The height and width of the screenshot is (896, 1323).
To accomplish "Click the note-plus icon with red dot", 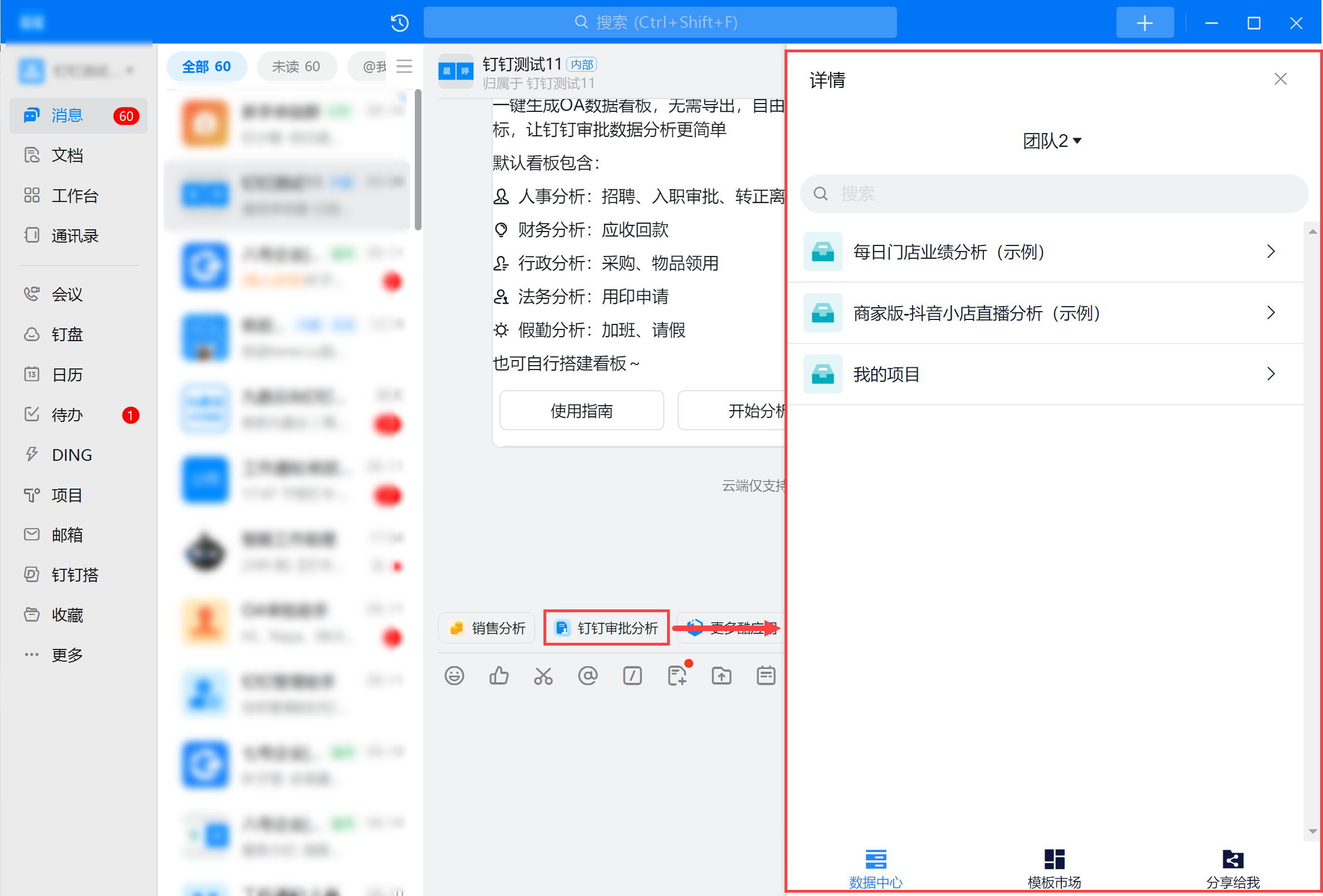I will pyautogui.click(x=678, y=675).
